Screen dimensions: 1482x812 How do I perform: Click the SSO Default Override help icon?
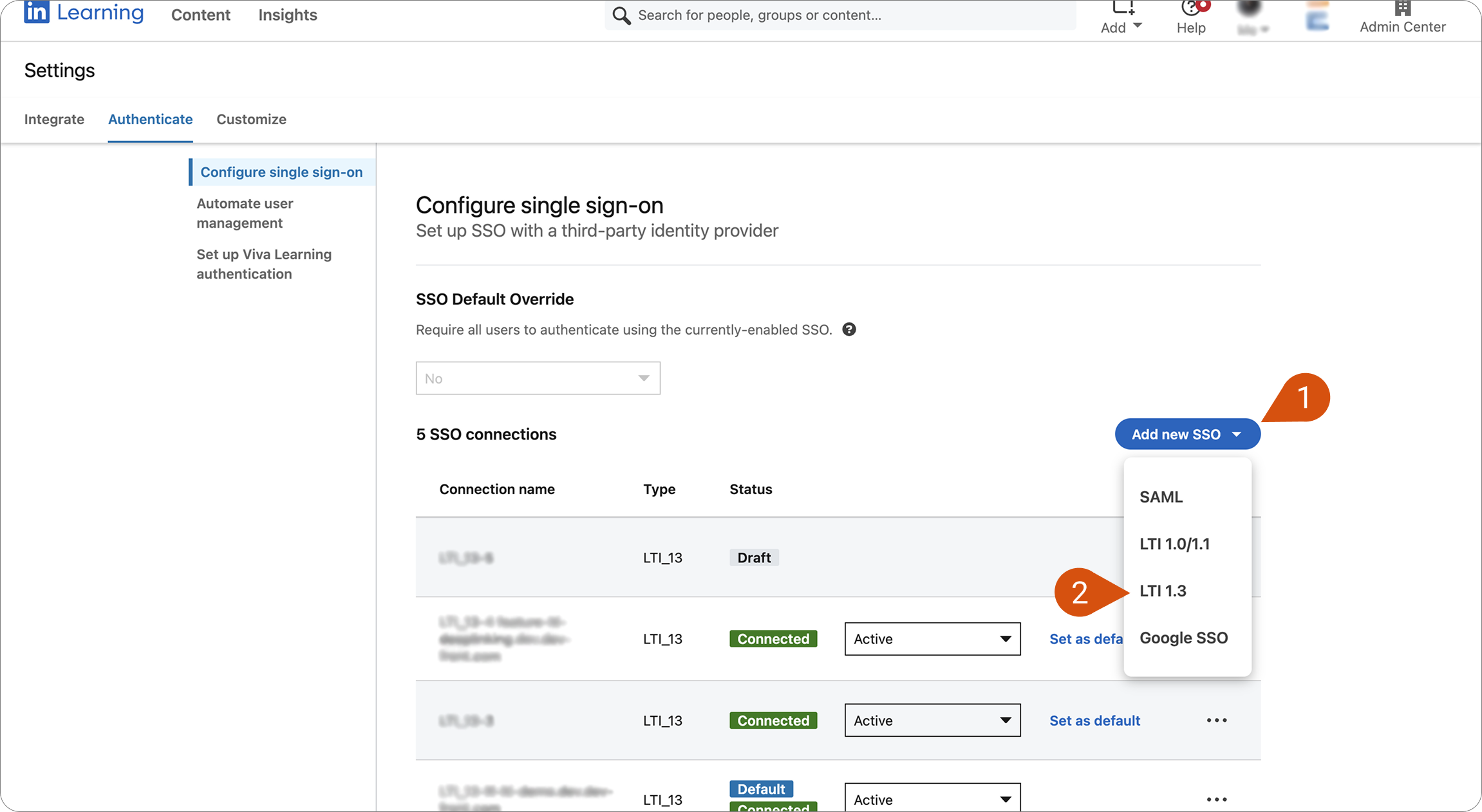tap(849, 329)
